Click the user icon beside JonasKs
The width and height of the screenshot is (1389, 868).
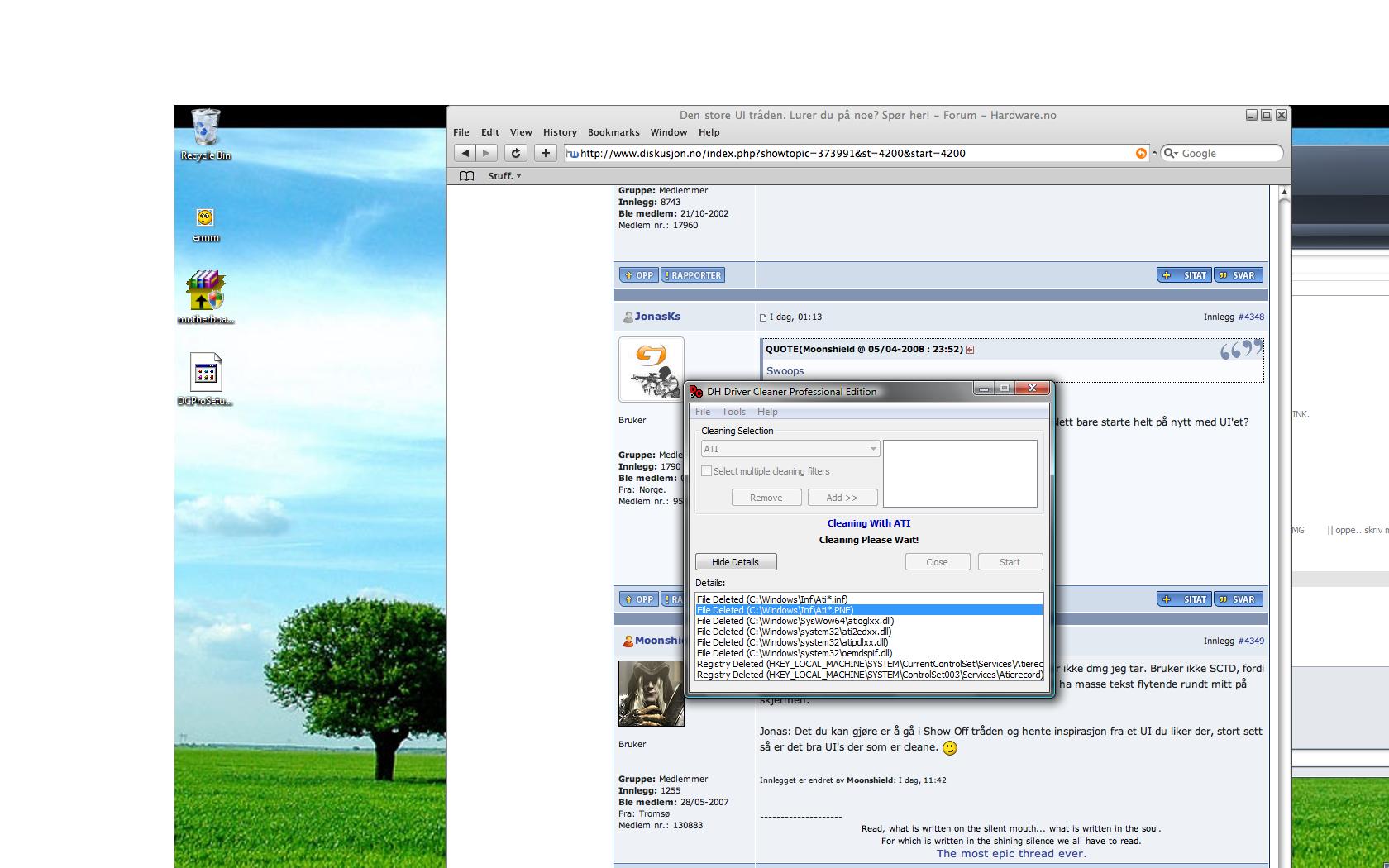coord(628,317)
